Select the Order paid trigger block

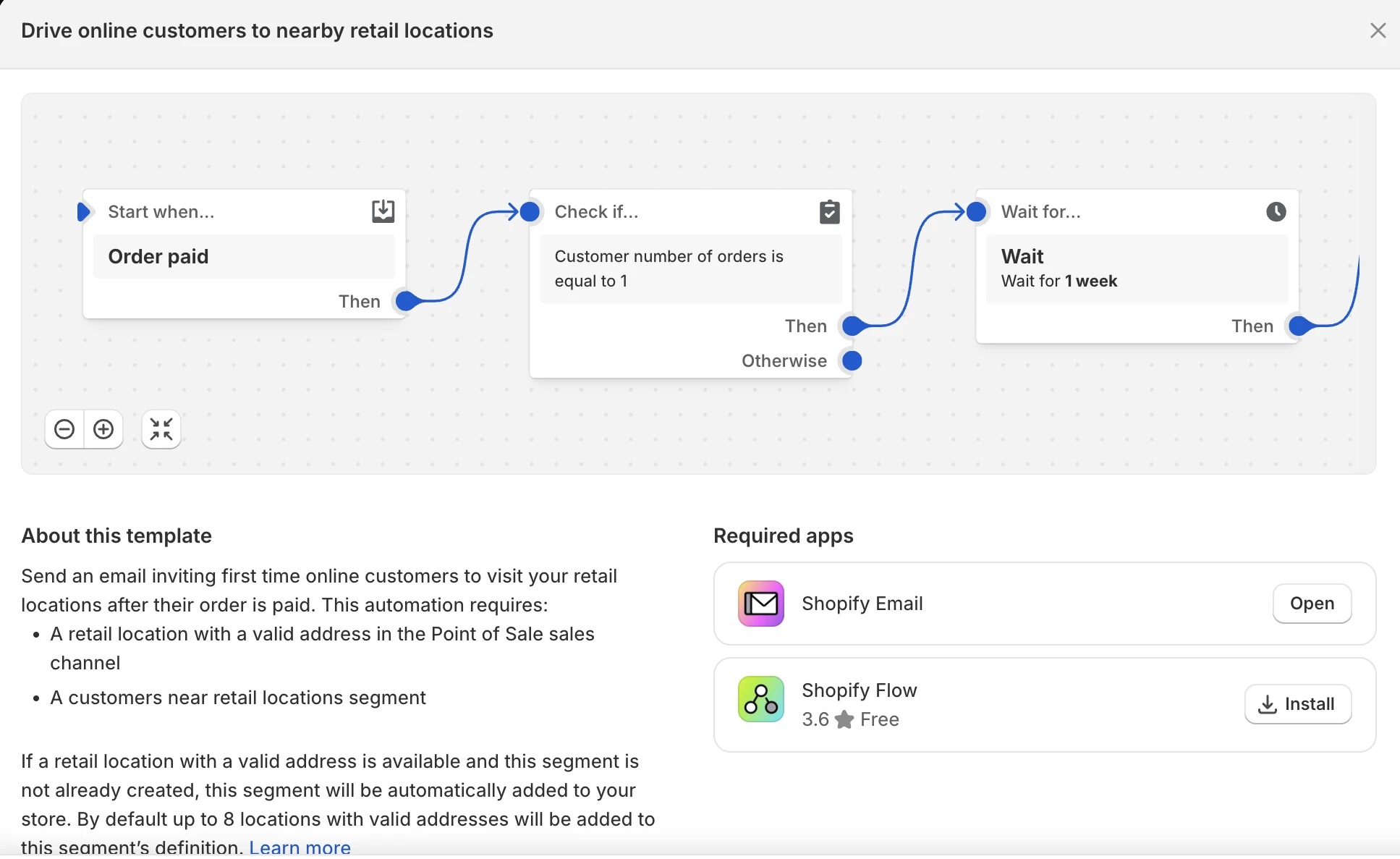[244, 257]
